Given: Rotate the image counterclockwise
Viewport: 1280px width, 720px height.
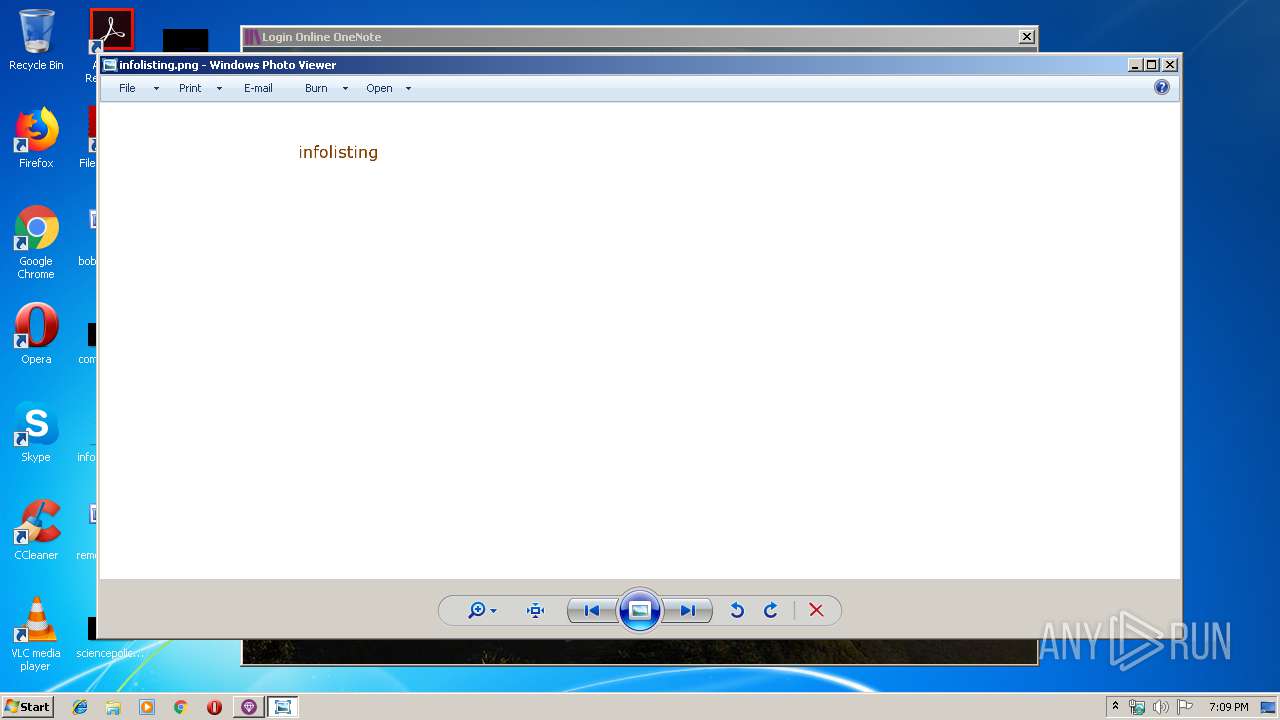Looking at the screenshot, I should pyautogui.click(x=737, y=610).
